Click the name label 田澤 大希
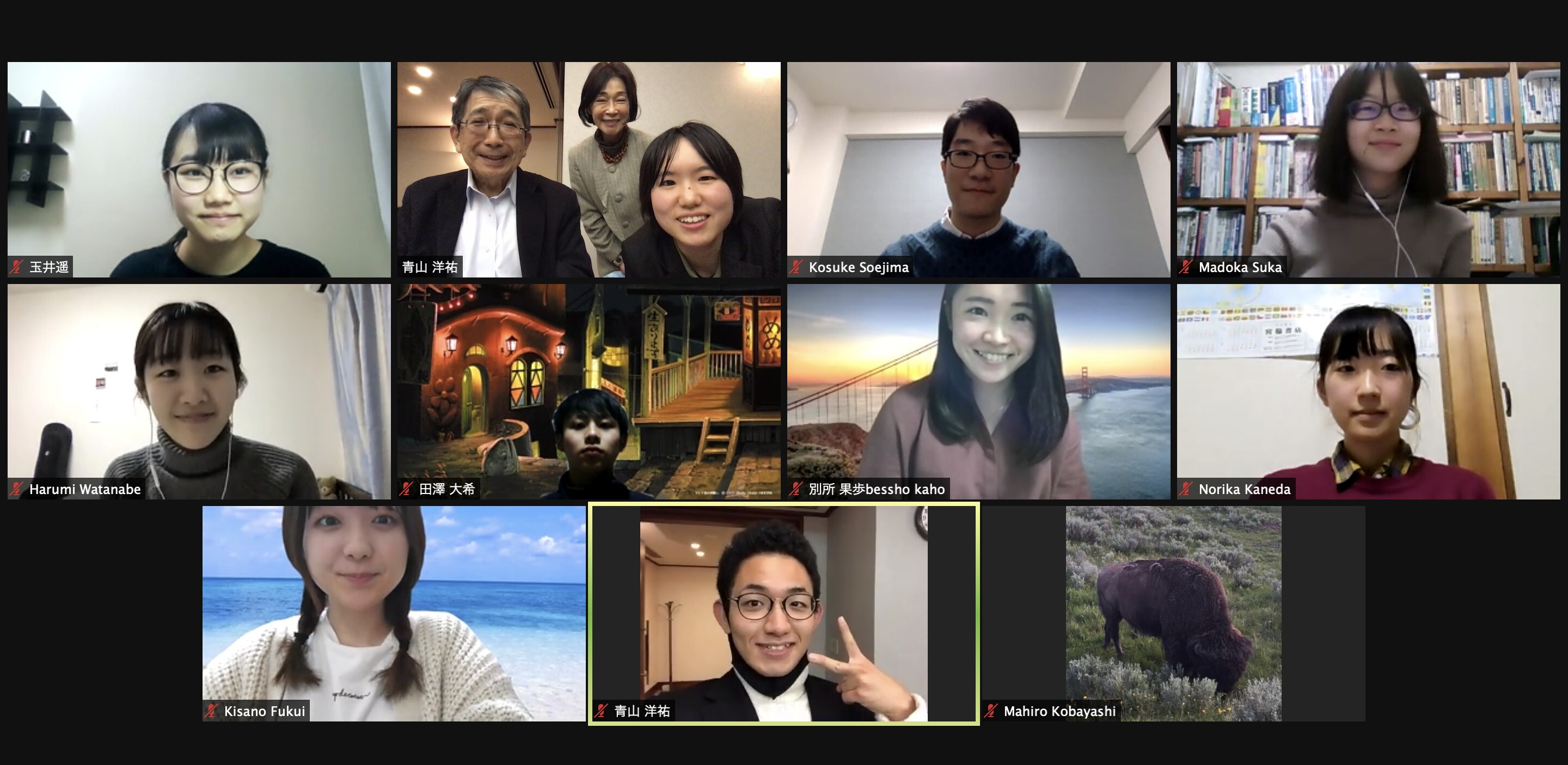Image resolution: width=1568 pixels, height=765 pixels. [x=447, y=489]
